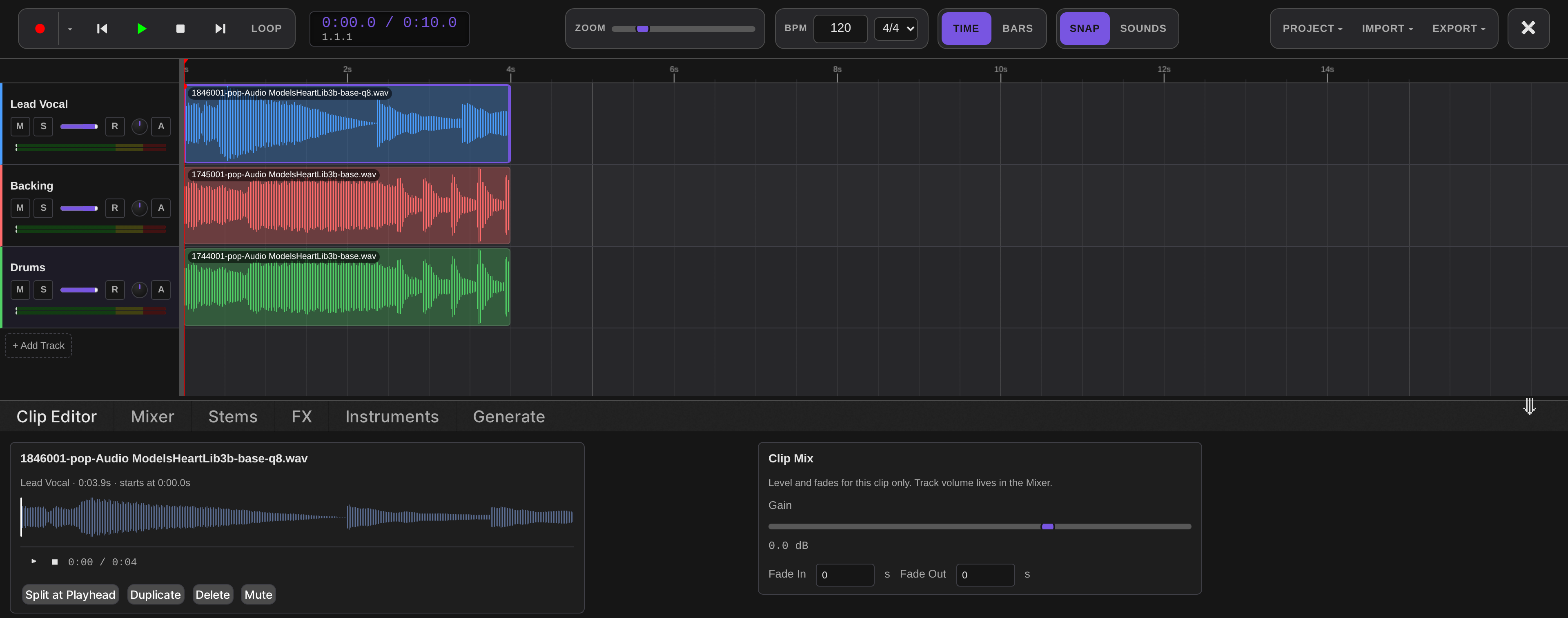The image size is (1568, 618).
Task: Mute the Backing track
Action: tap(20, 207)
